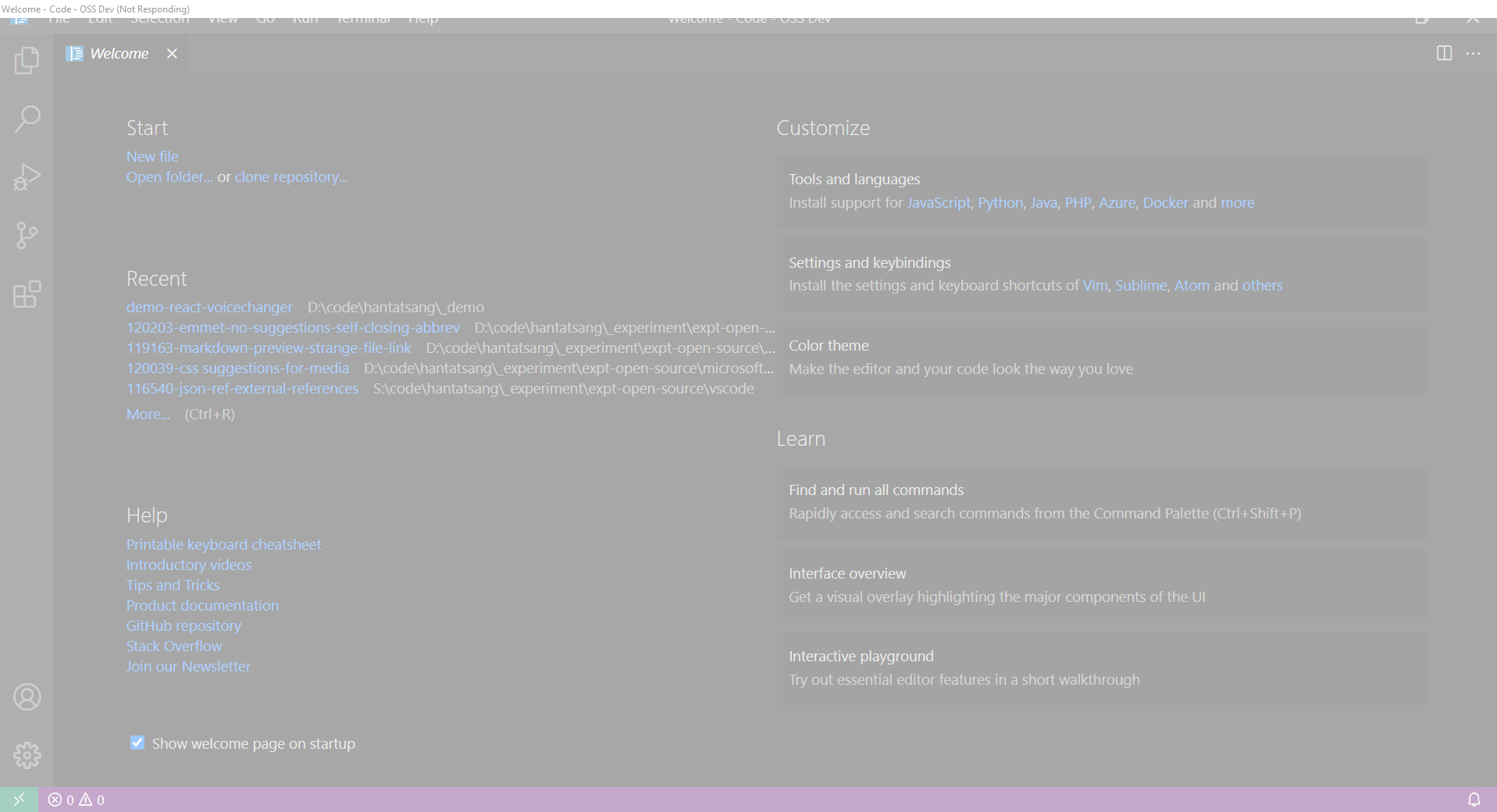1497x812 pixels.
Task: Expand More... to see additional recent folders
Action: [x=148, y=414]
